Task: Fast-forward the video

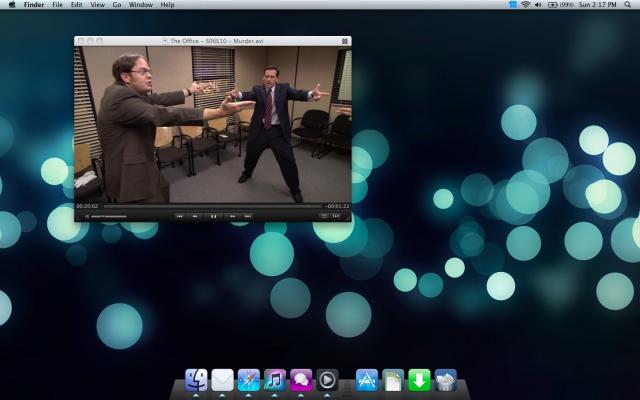Action: coord(232,216)
